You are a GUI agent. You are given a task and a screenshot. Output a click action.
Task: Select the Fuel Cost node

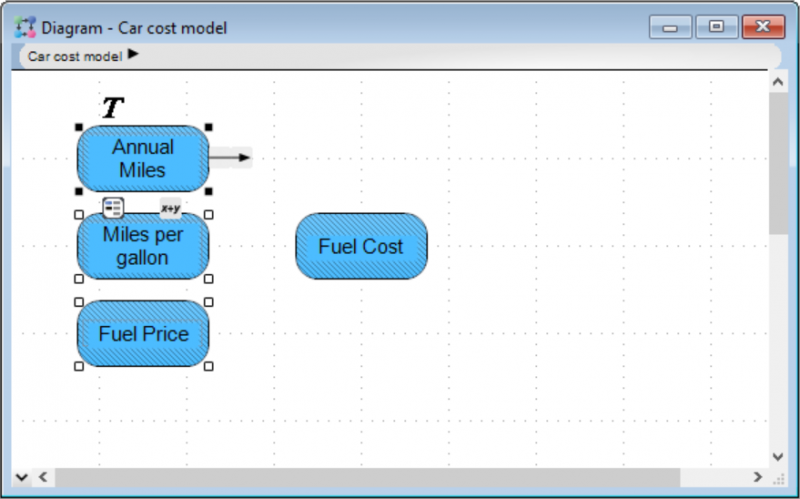362,246
